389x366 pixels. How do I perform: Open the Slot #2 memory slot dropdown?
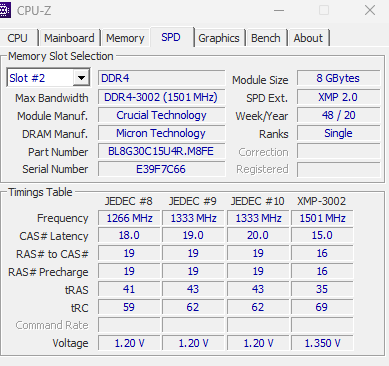pyautogui.click(x=81, y=78)
